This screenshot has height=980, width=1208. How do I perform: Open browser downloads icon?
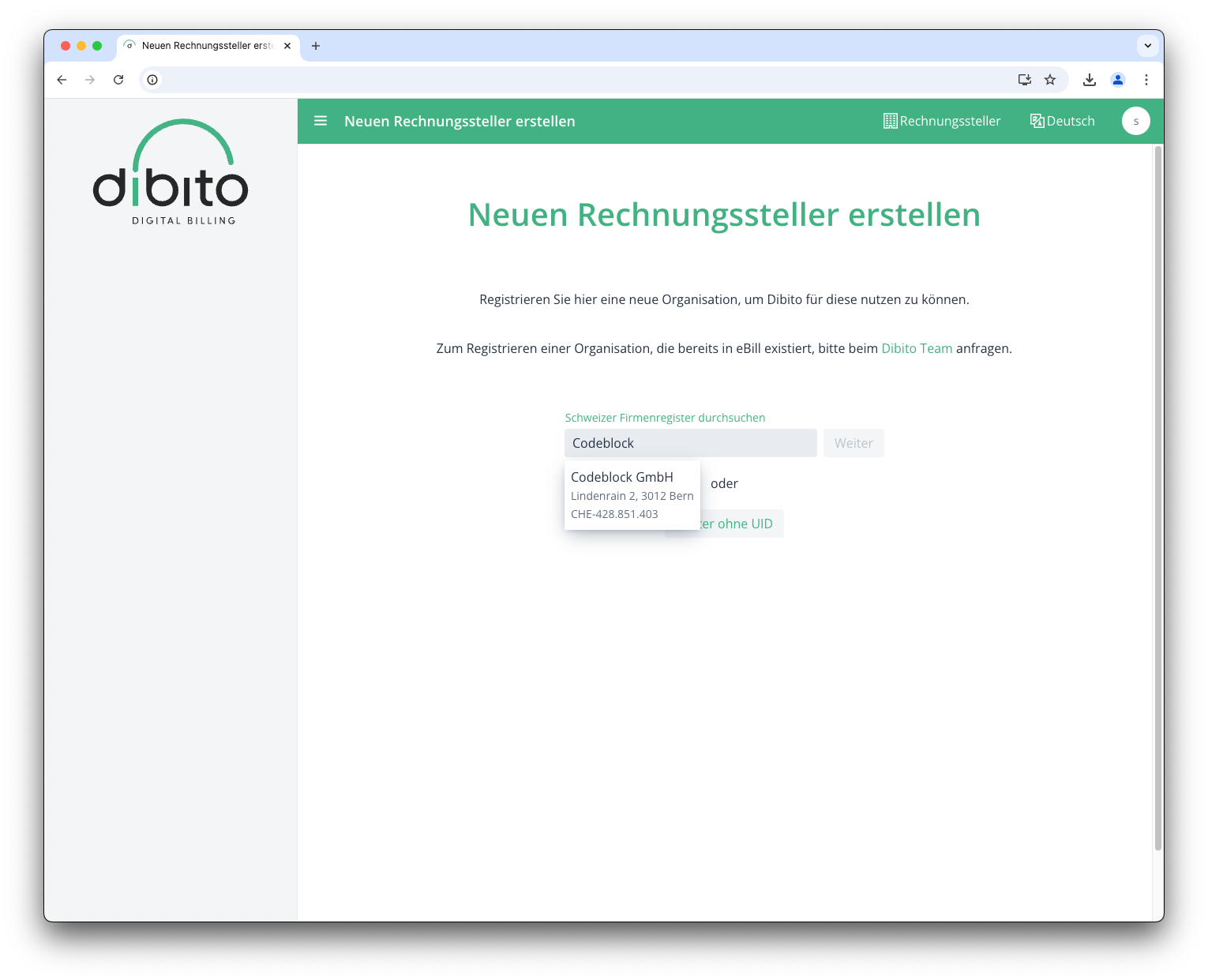[x=1090, y=80]
